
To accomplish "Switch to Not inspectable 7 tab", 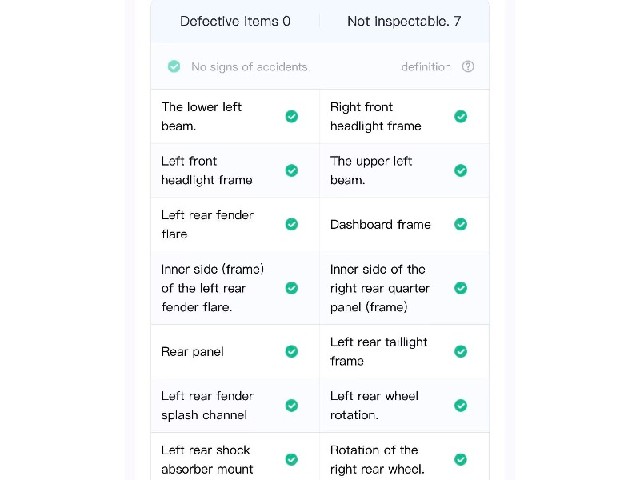I will [404, 21].
